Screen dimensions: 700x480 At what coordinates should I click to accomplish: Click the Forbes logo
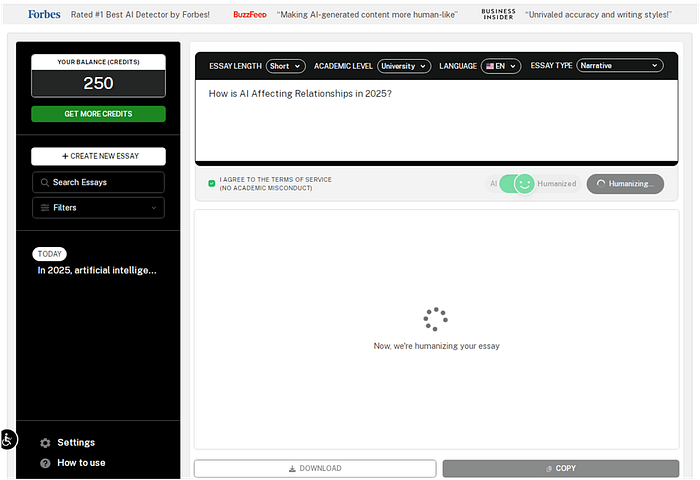pyautogui.click(x=43, y=15)
